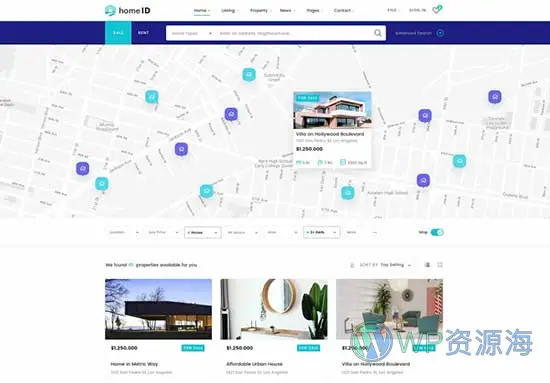The height and width of the screenshot is (383, 550).
Task: Open the Property menu
Action: pos(260,11)
